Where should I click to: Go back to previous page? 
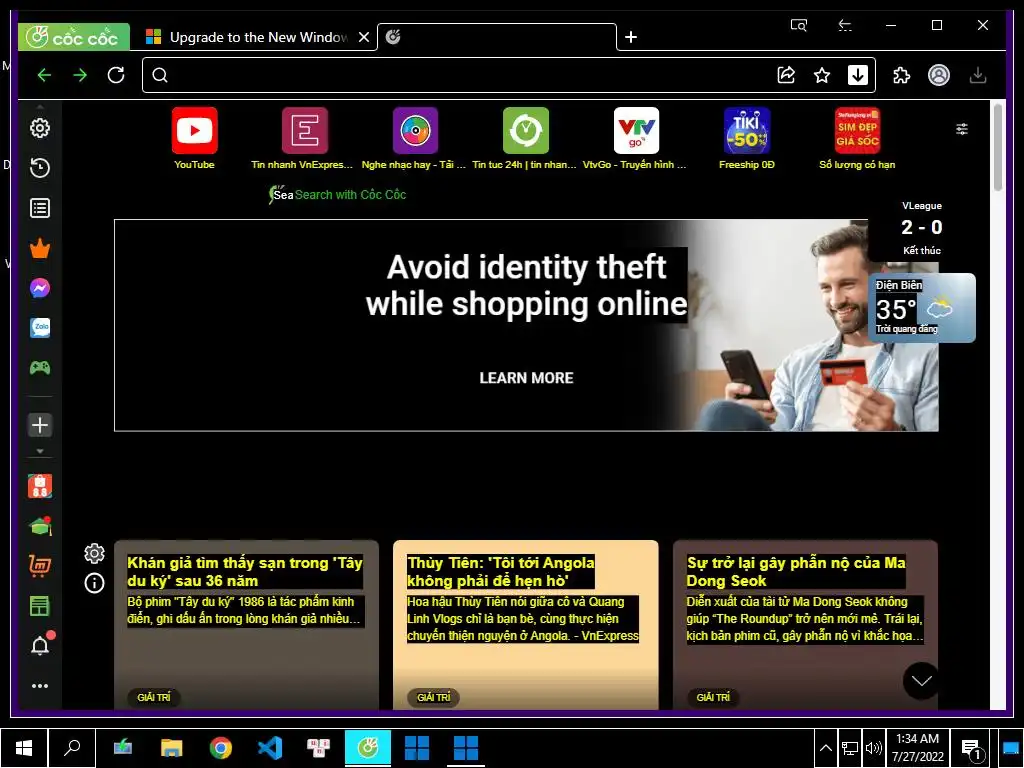[x=44, y=75]
